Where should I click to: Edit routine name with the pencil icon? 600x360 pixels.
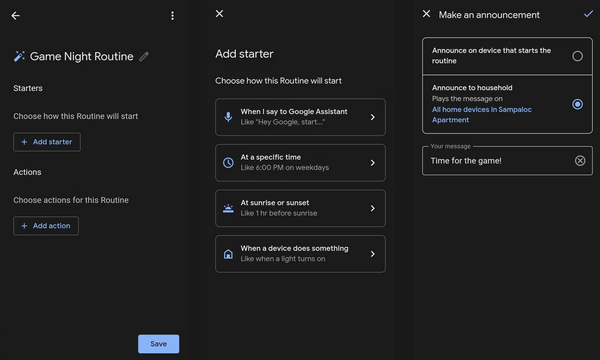coord(144,57)
